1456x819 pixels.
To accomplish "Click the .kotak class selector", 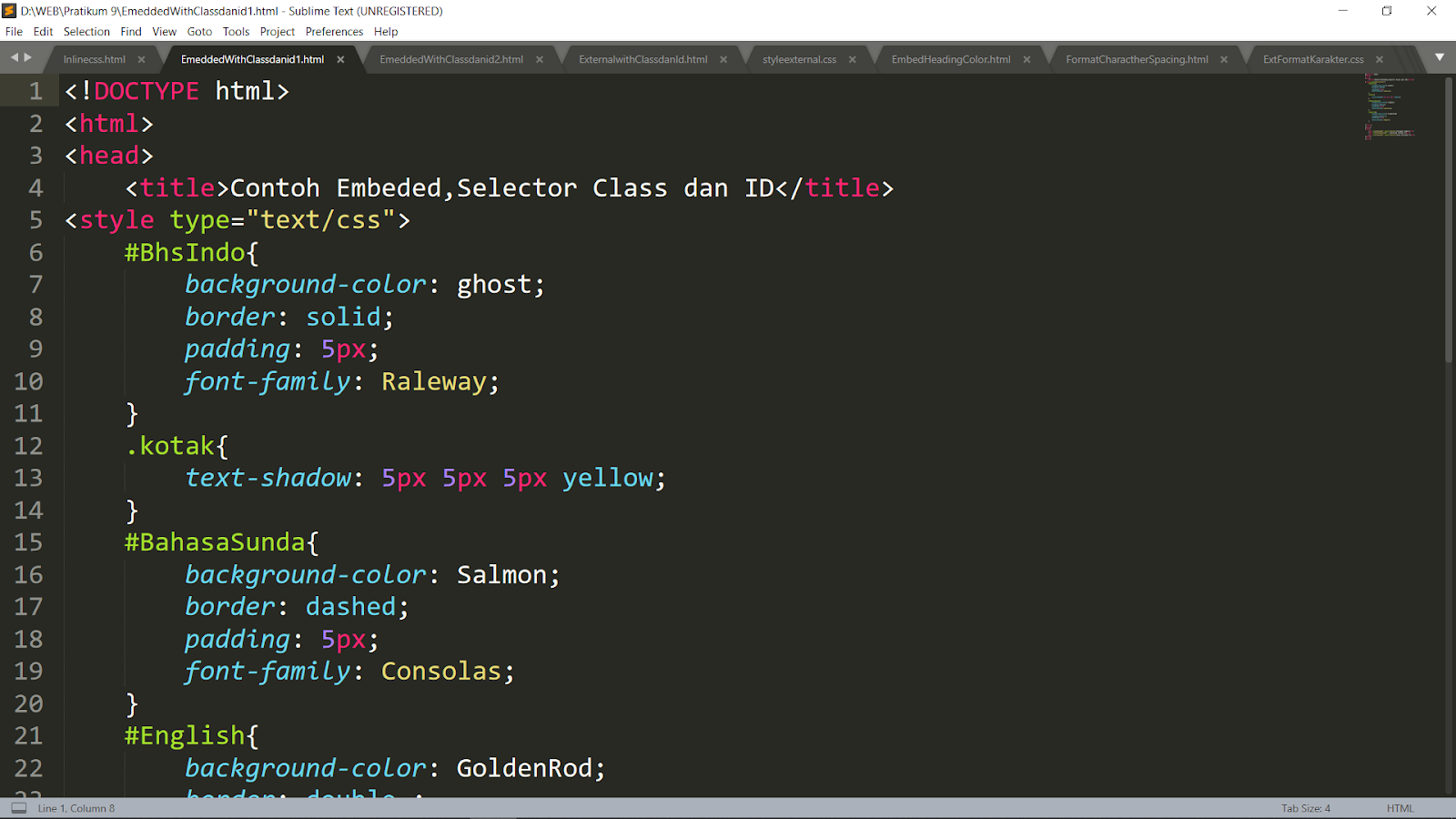I will click(x=170, y=446).
